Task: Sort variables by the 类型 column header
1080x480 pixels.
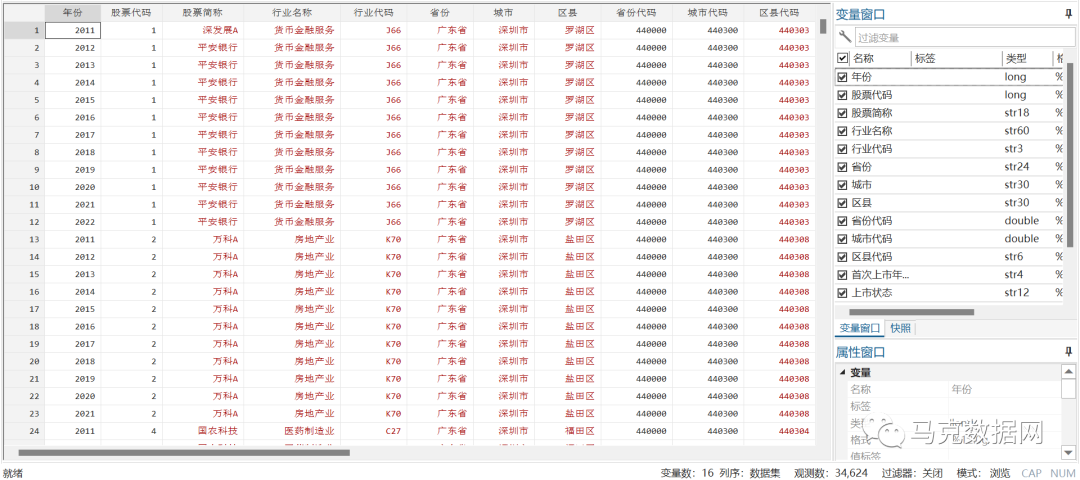Action: click(x=1026, y=59)
